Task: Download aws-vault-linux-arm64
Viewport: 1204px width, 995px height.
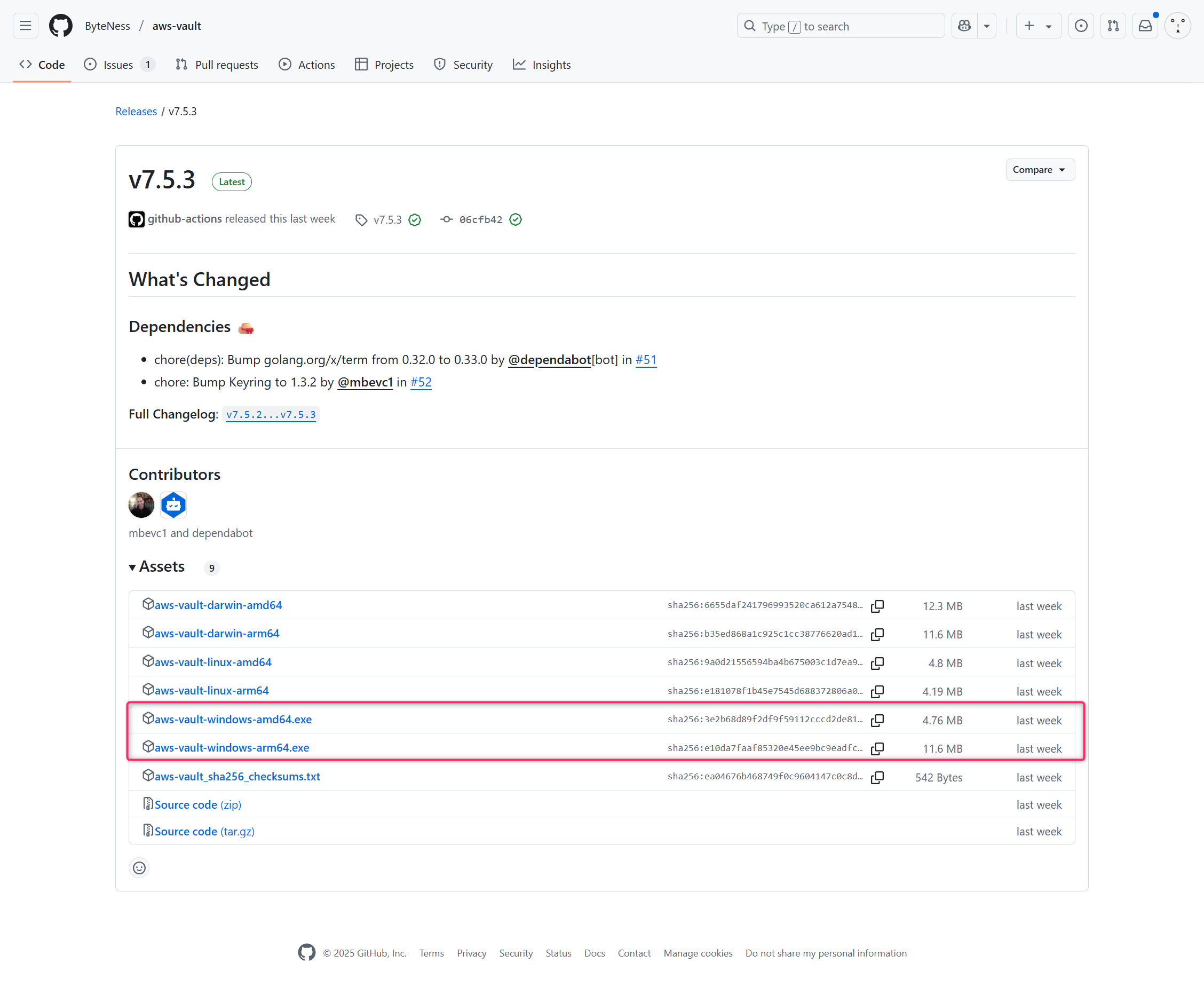Action: (x=211, y=690)
